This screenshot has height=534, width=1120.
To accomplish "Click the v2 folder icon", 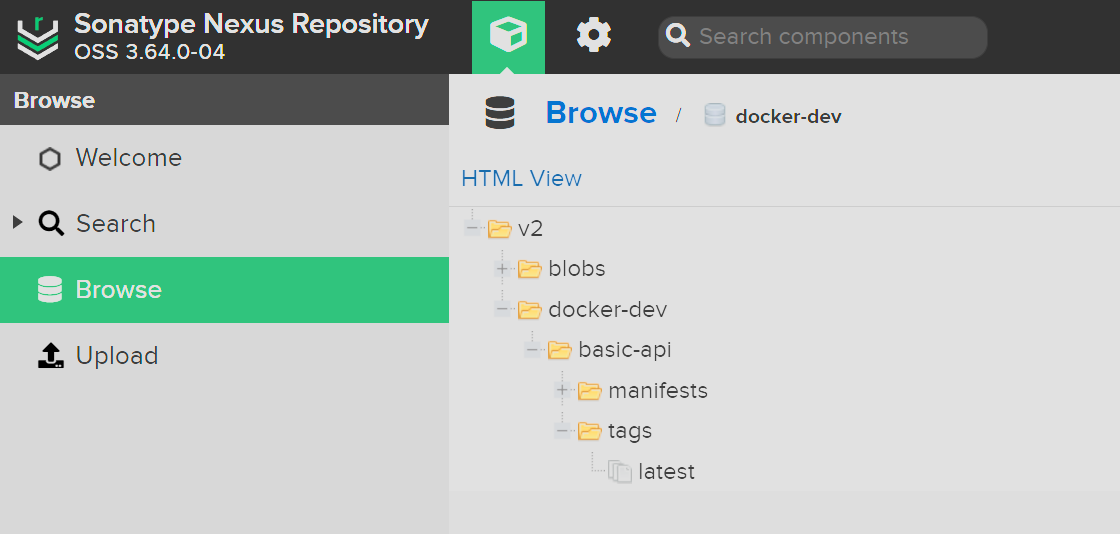I will 500,228.
